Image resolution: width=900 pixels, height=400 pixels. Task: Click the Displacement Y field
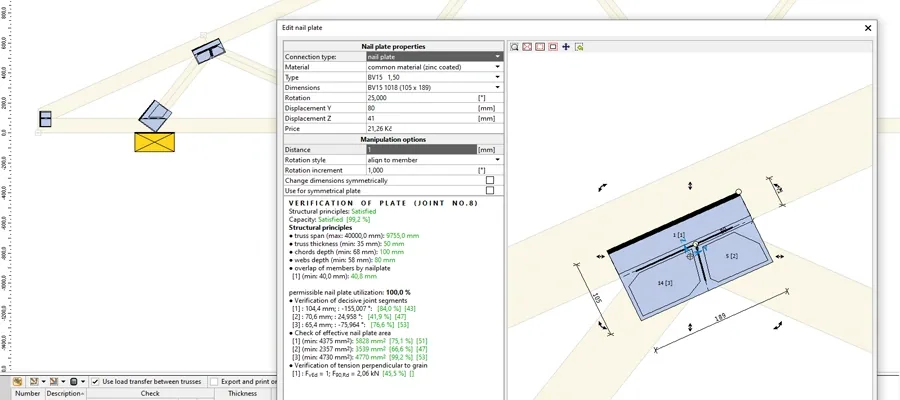(421, 108)
